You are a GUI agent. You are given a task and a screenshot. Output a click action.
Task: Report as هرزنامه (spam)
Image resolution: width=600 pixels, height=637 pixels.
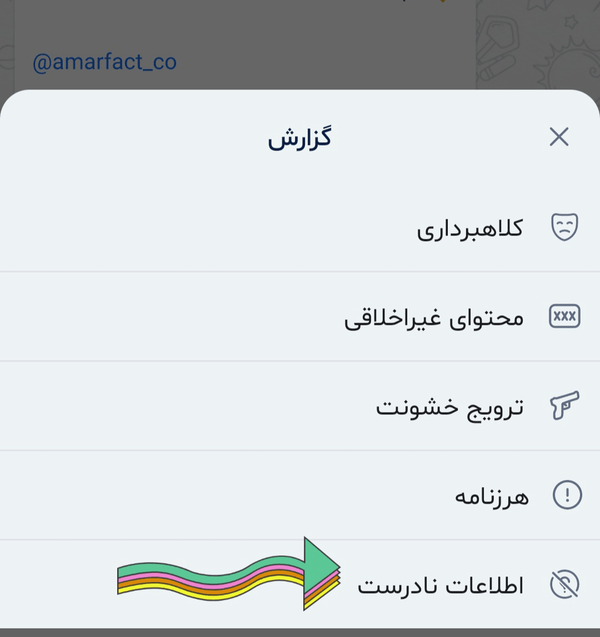pos(492,496)
